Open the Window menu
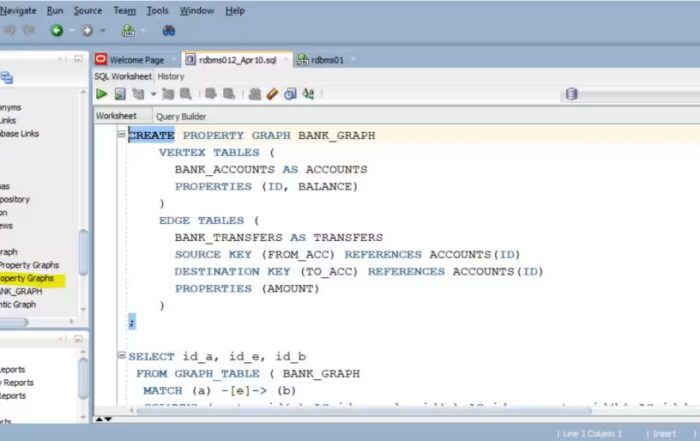Image resolution: width=700 pixels, height=441 pixels. click(197, 11)
